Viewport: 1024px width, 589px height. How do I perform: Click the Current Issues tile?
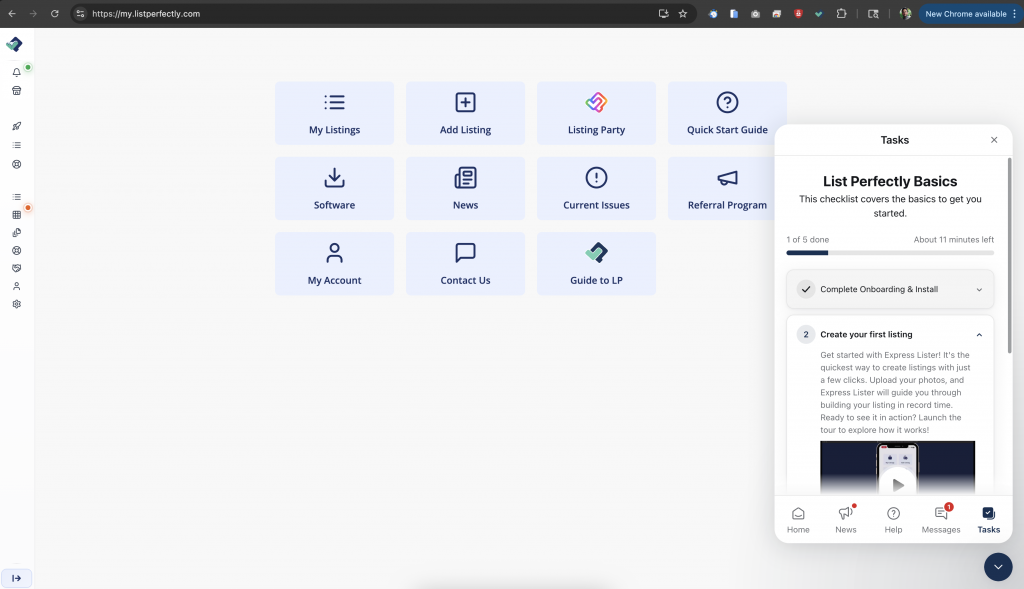point(596,188)
